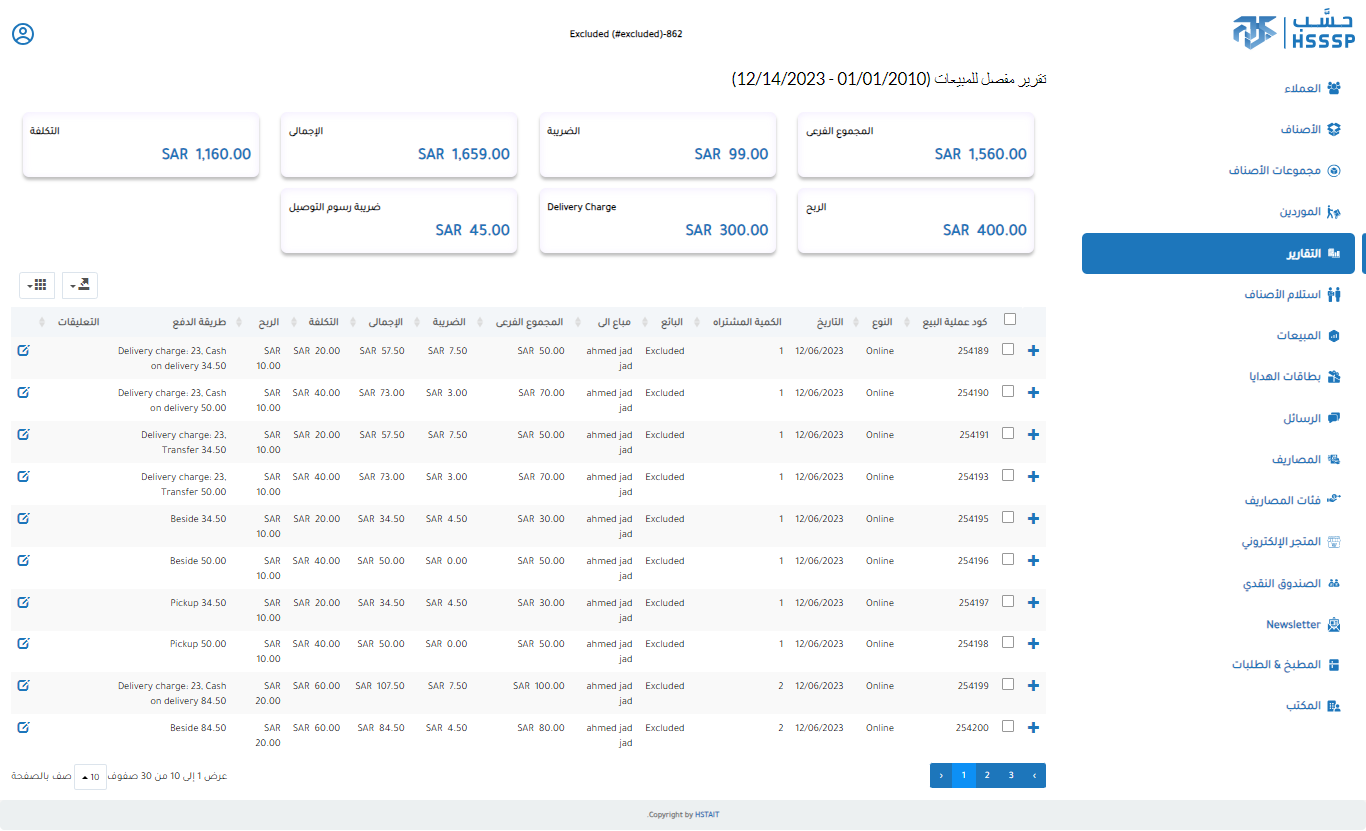Open the gift cards icon in the sidebar
Viewport: 1366px width, 831px height.
[x=1333, y=377]
